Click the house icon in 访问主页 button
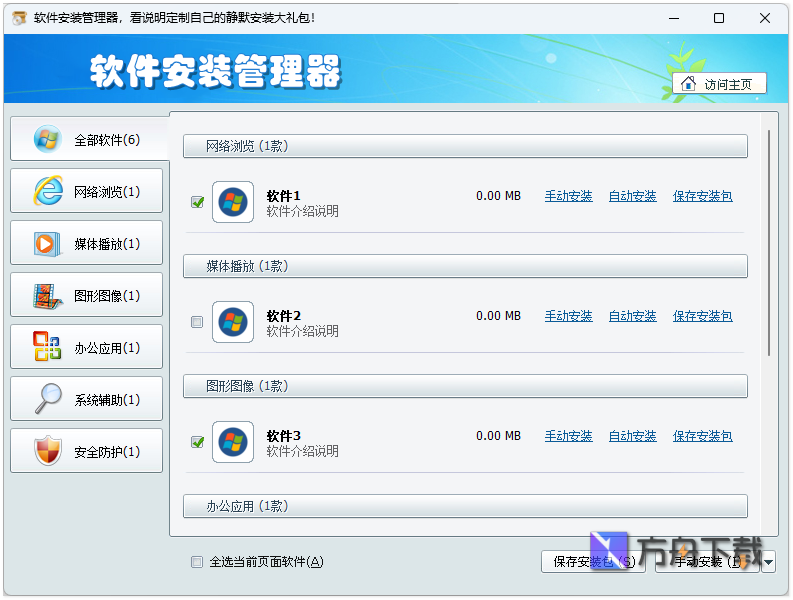The image size is (793, 600). 688,83
